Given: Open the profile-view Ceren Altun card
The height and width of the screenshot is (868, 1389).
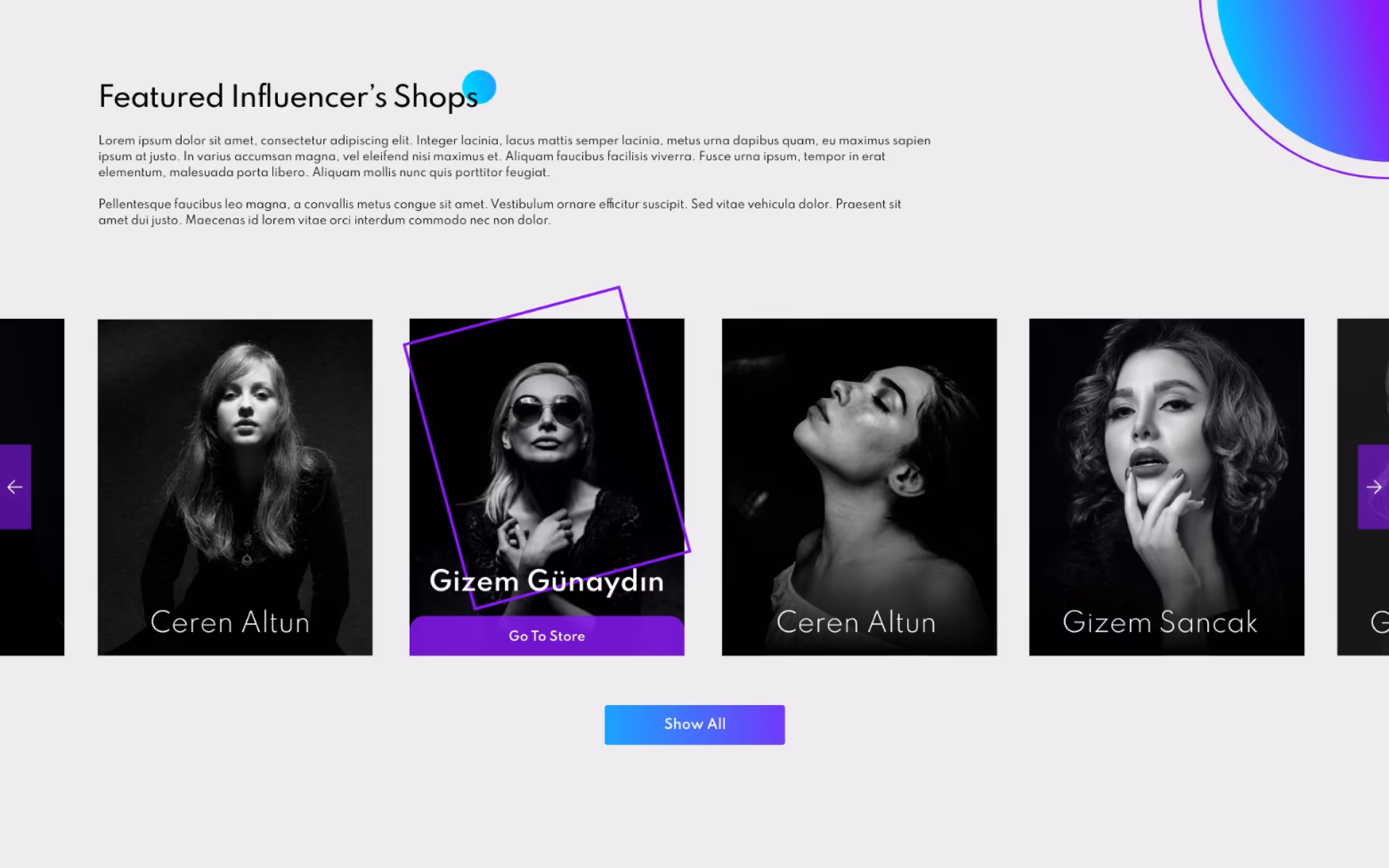Looking at the screenshot, I should [859, 487].
